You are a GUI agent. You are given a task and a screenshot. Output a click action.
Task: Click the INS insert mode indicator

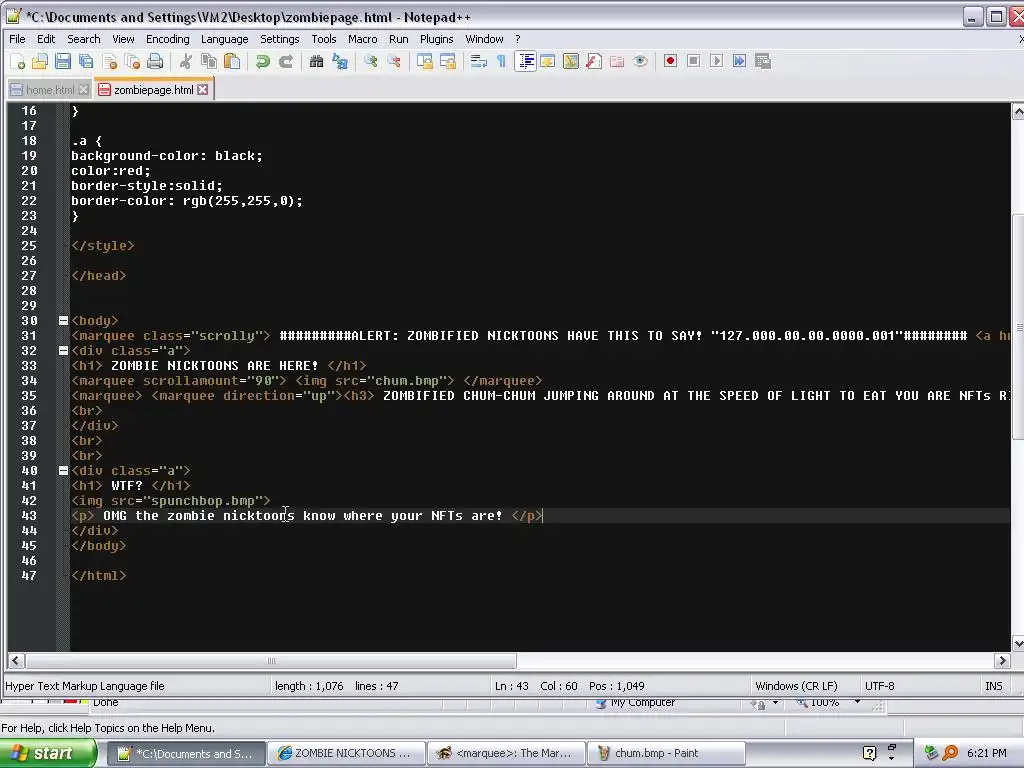click(x=993, y=686)
